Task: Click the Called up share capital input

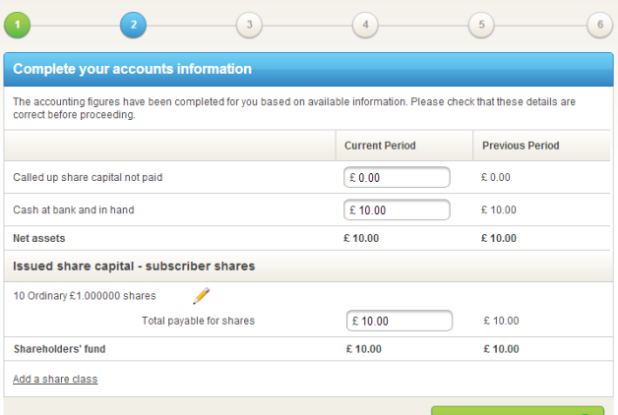Action: click(x=398, y=178)
